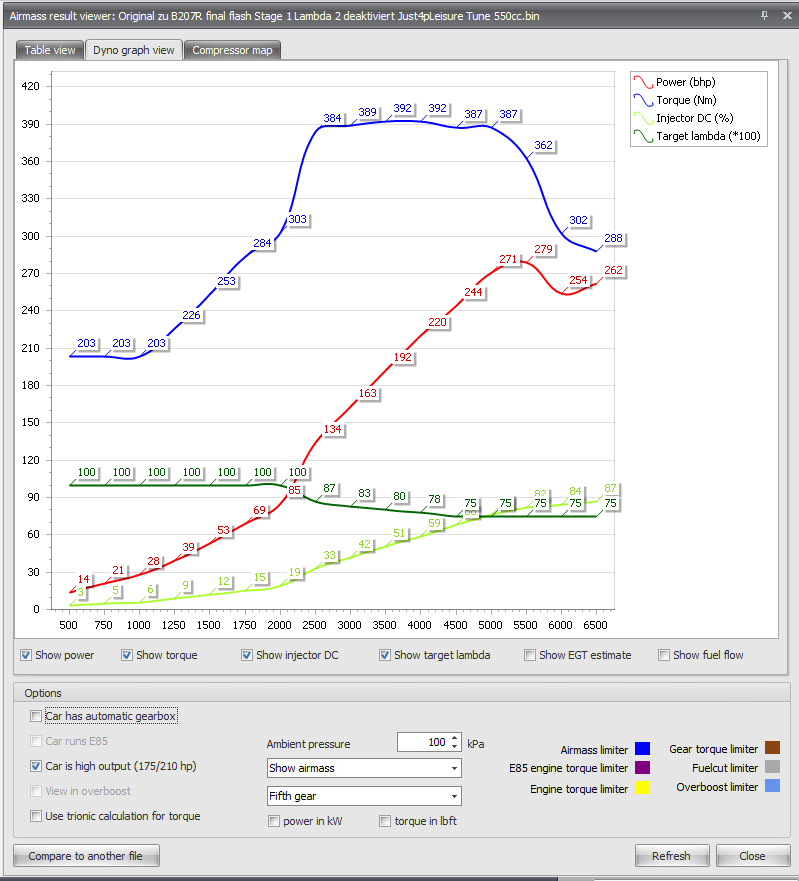
Task: Uncheck the Show power checkbox
Action: tap(26, 655)
